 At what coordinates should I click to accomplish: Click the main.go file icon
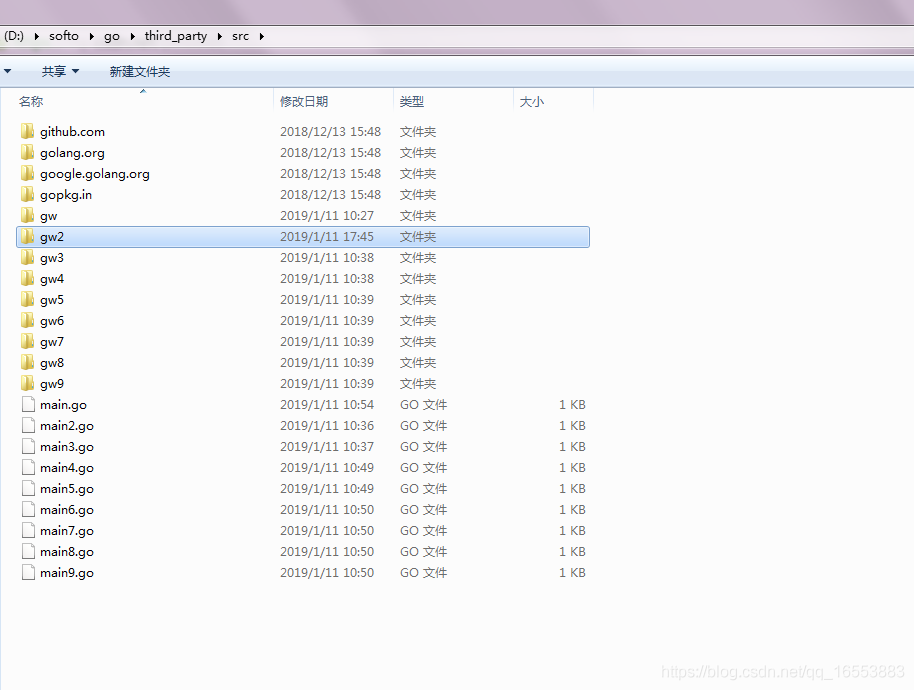(x=28, y=404)
